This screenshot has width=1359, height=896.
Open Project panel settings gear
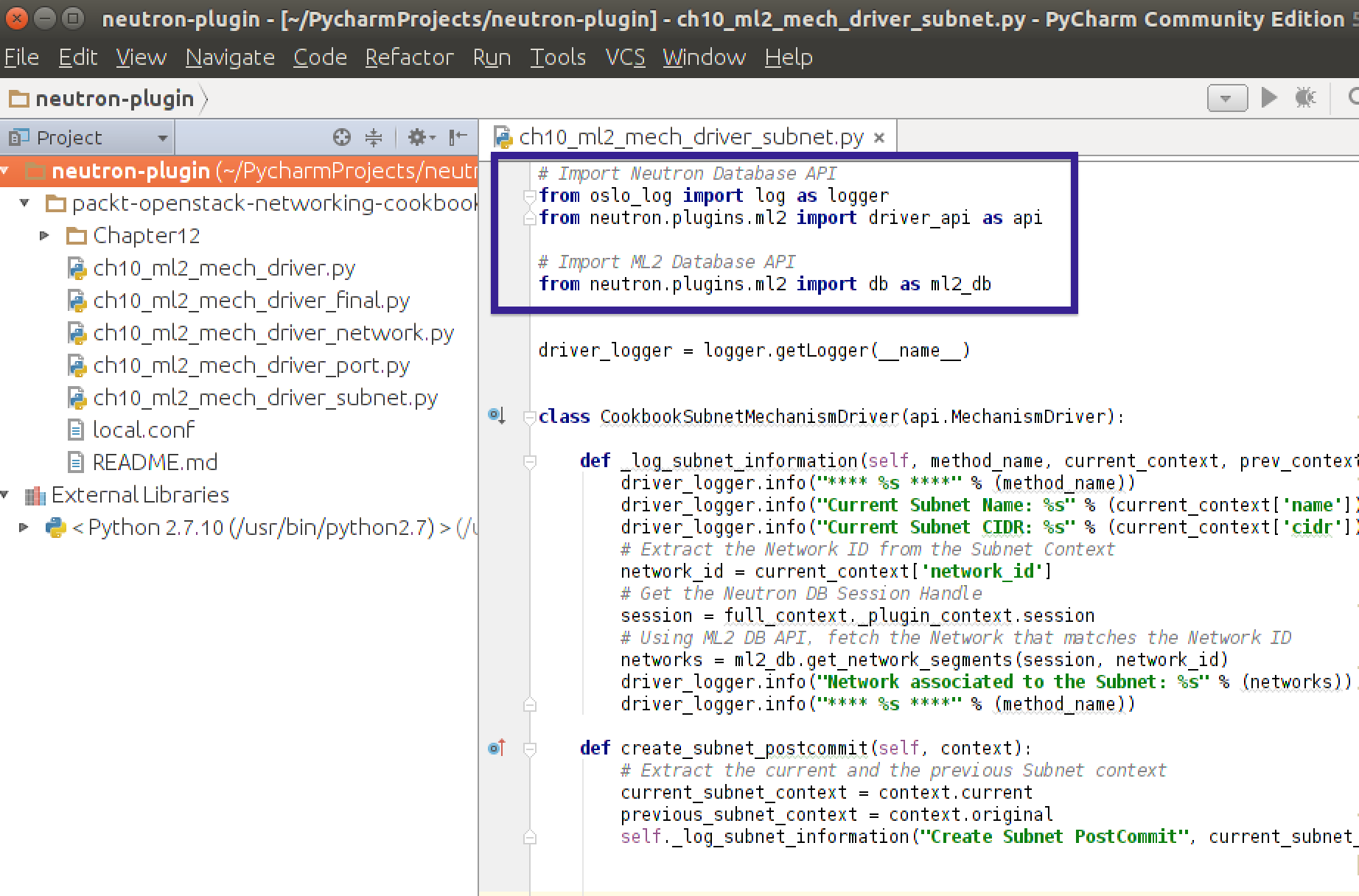tap(421, 137)
